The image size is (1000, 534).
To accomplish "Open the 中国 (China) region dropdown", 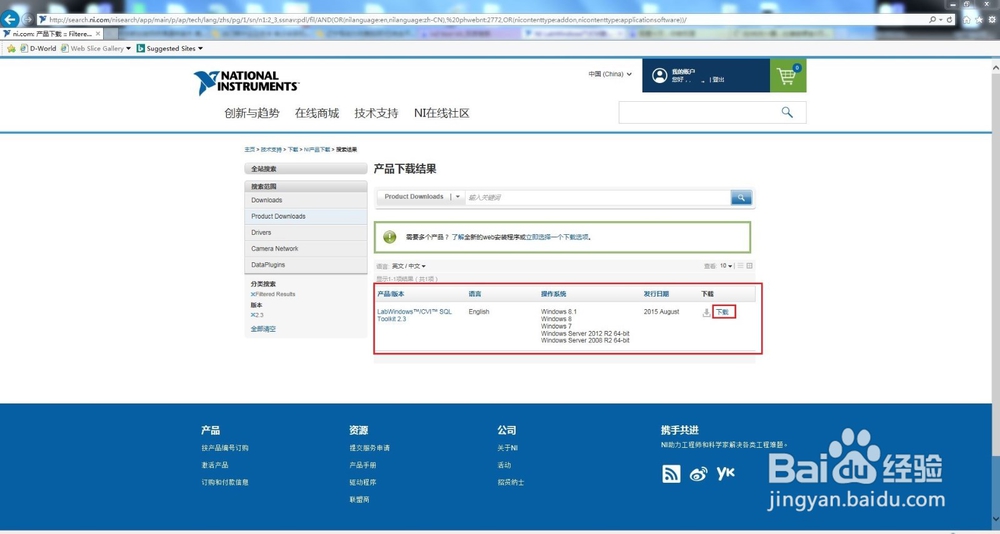I will click(x=610, y=74).
